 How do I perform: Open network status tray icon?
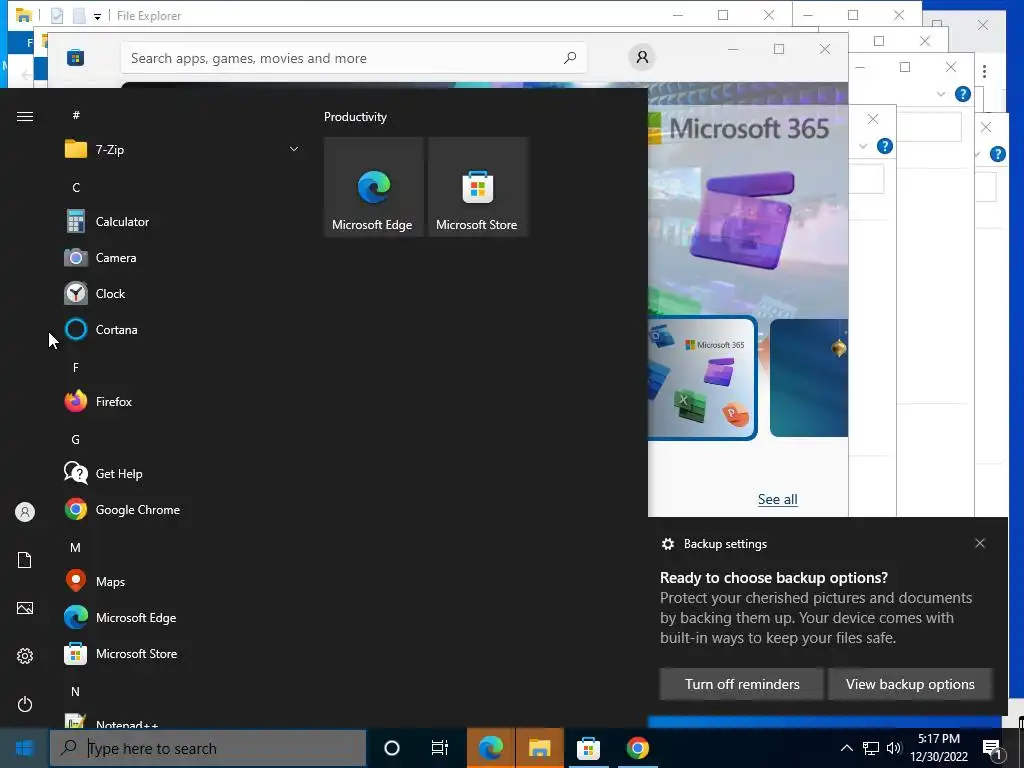pos(871,748)
